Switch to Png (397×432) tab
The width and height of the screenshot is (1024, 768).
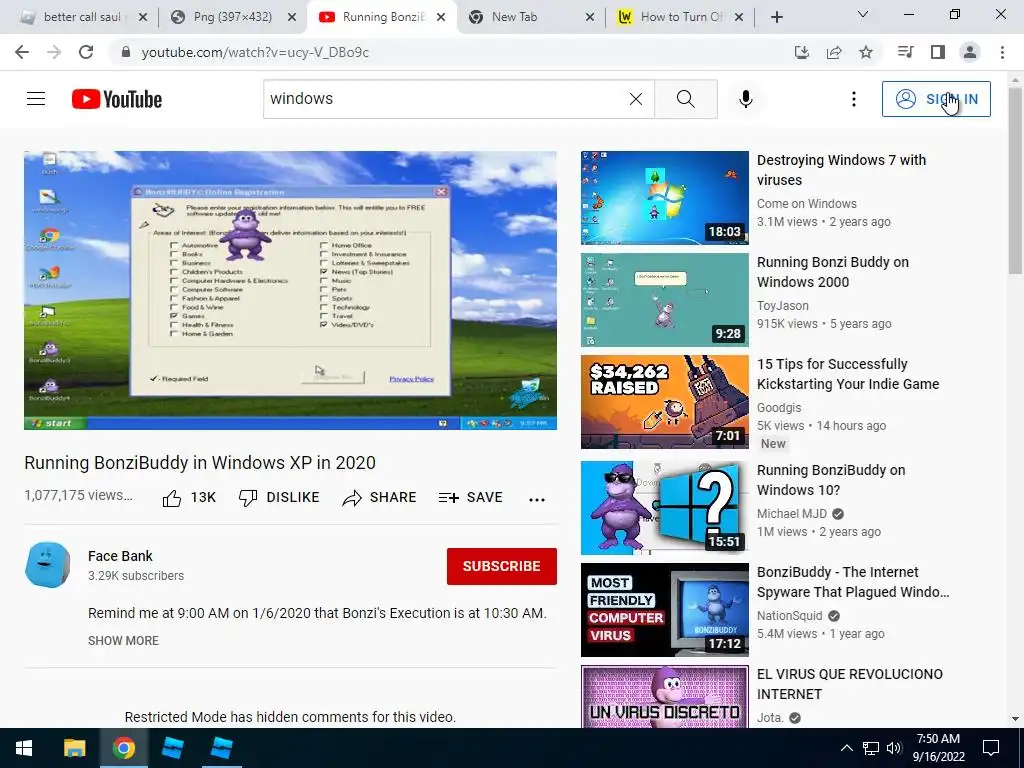coord(232,17)
